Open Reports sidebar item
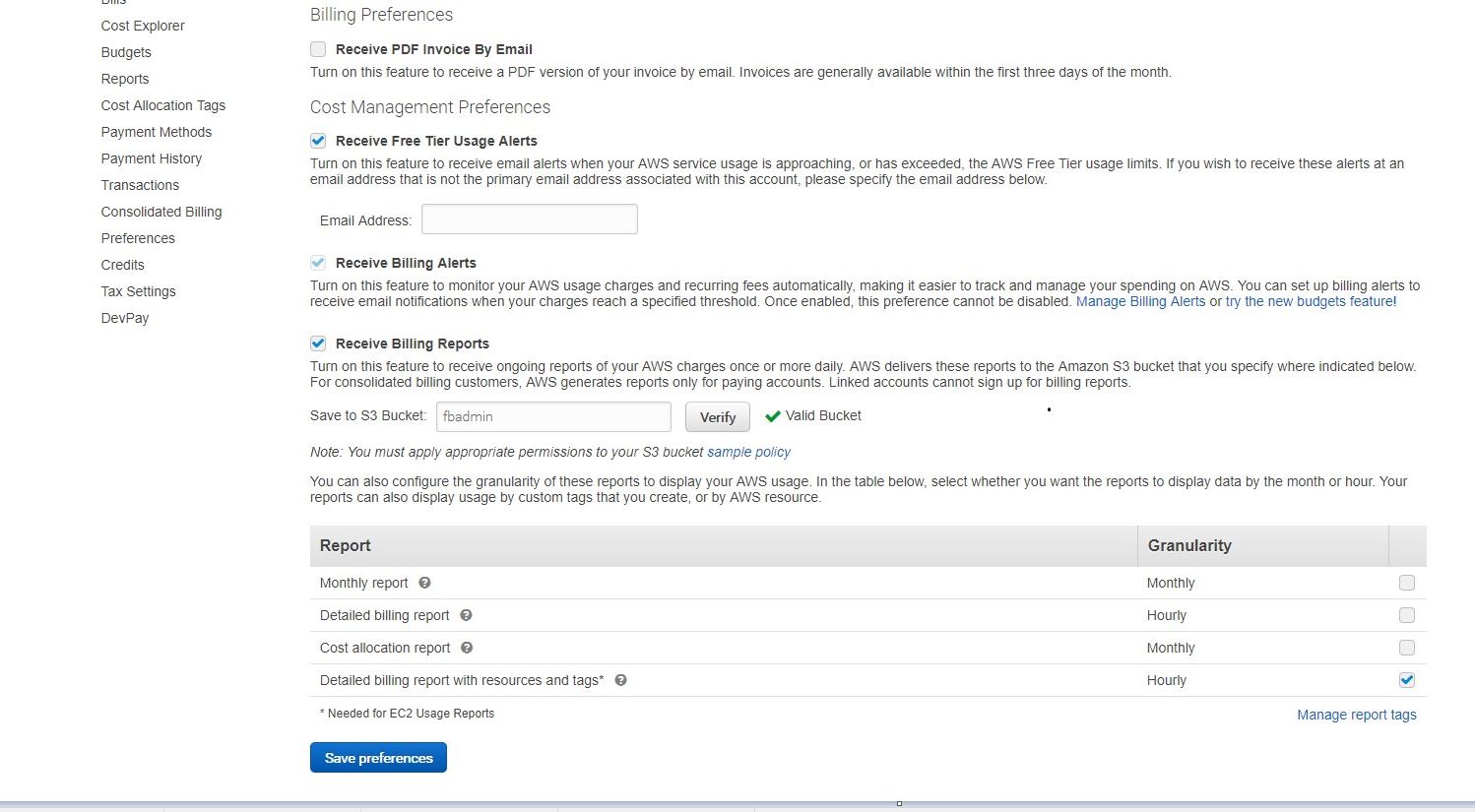 point(125,79)
